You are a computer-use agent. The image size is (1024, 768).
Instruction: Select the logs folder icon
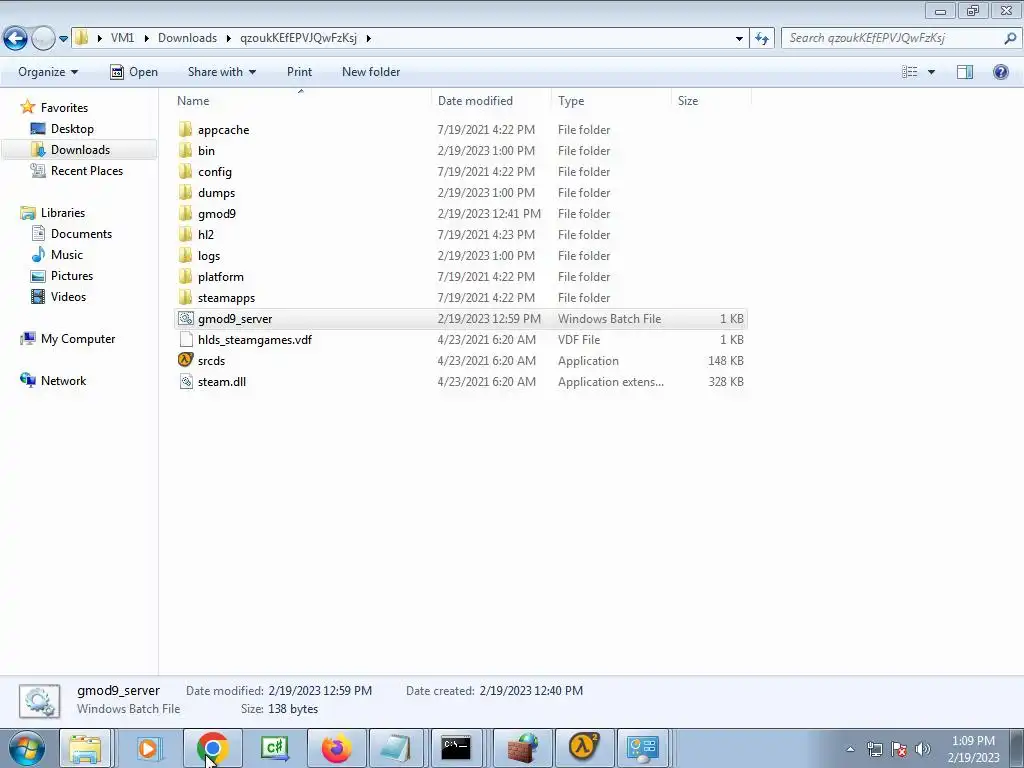point(185,255)
